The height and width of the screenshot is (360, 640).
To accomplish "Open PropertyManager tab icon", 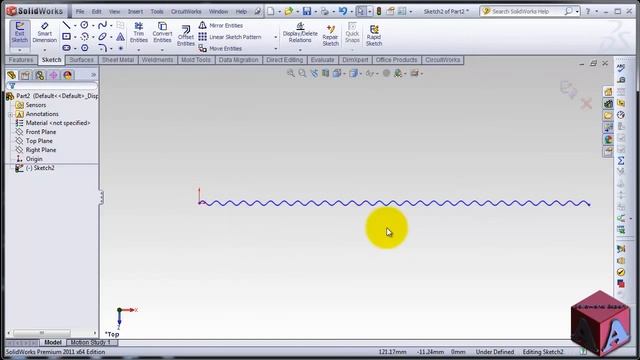I will (x=25, y=75).
